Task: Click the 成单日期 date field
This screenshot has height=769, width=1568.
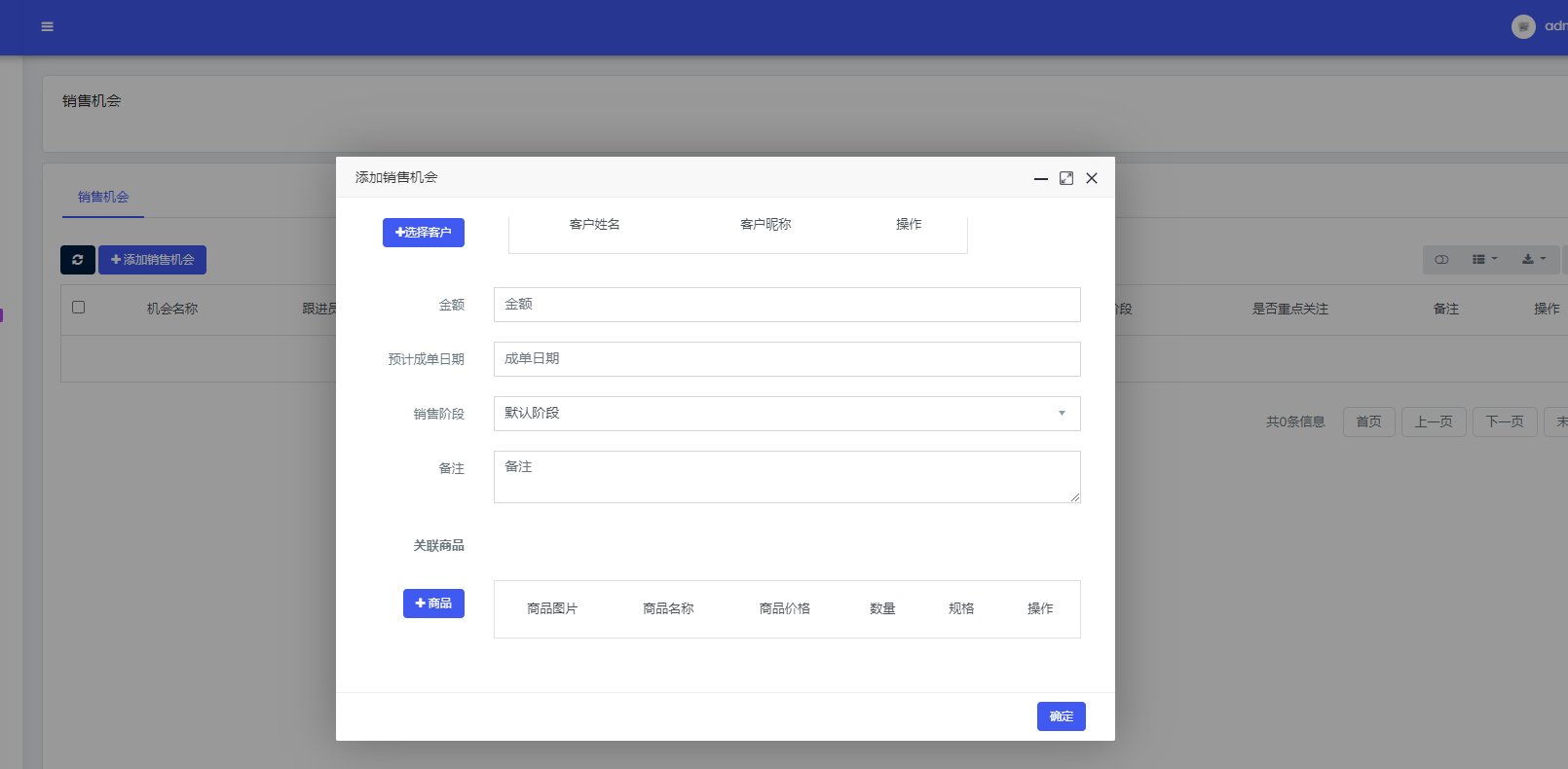Action: pos(787,359)
